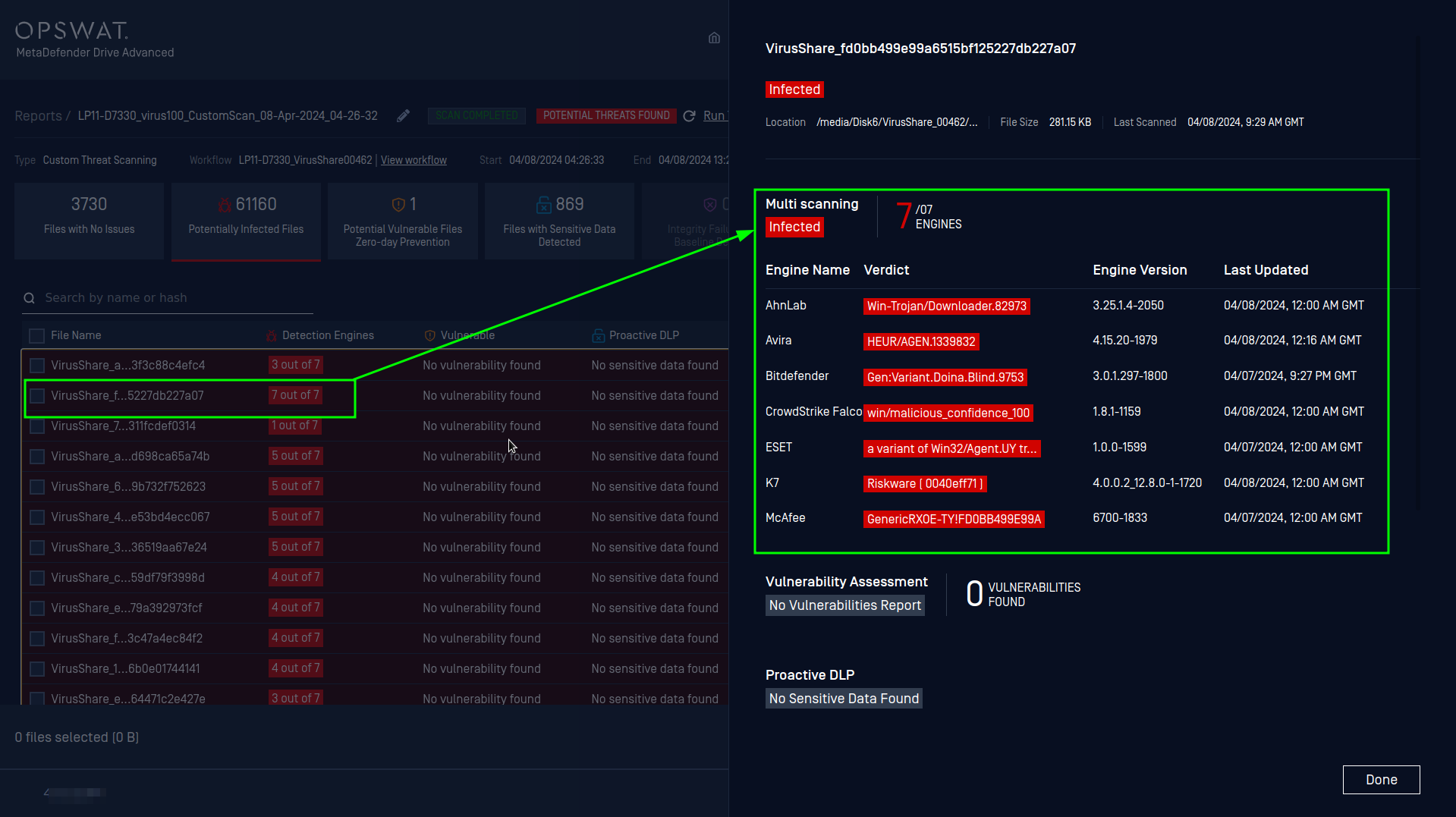The width and height of the screenshot is (1456, 817).
Task: Check the box for VirusShare_a...d698ca65a74b
Action: 36,457
